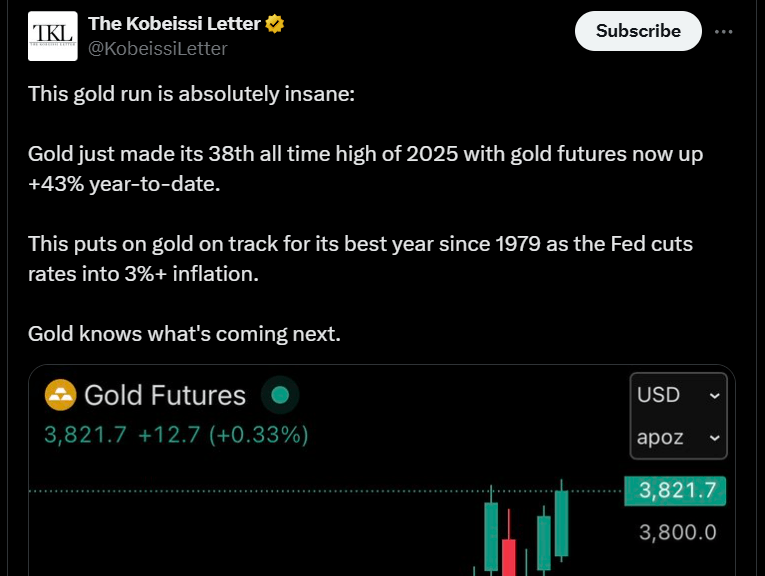Open the @KobeissiLetter handle link

click(x=158, y=48)
